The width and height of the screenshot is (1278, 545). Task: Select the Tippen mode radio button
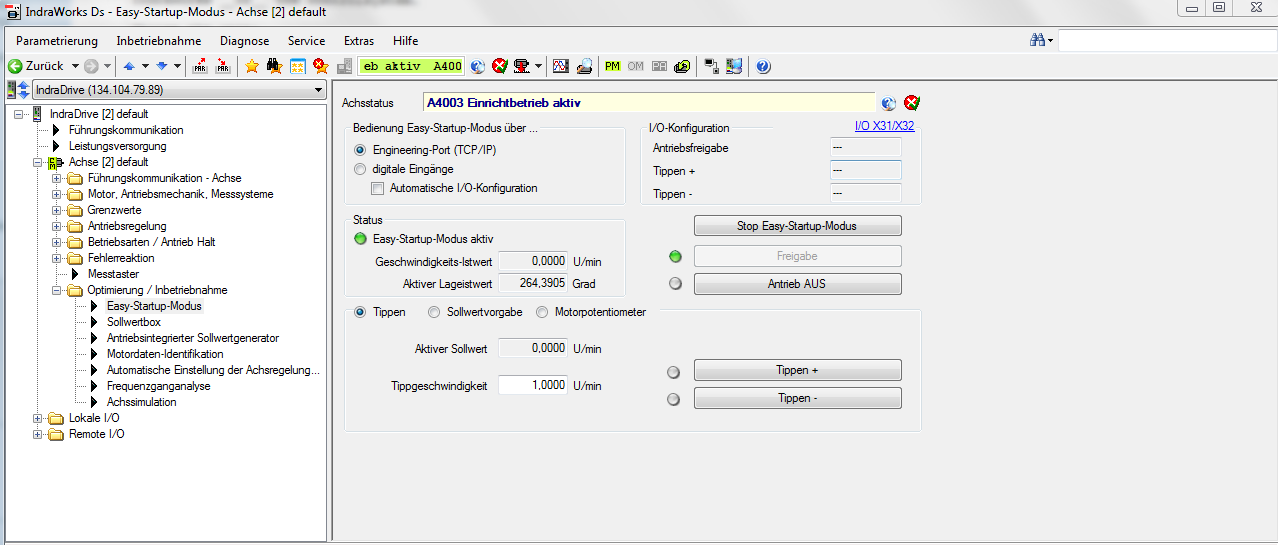[x=361, y=312]
